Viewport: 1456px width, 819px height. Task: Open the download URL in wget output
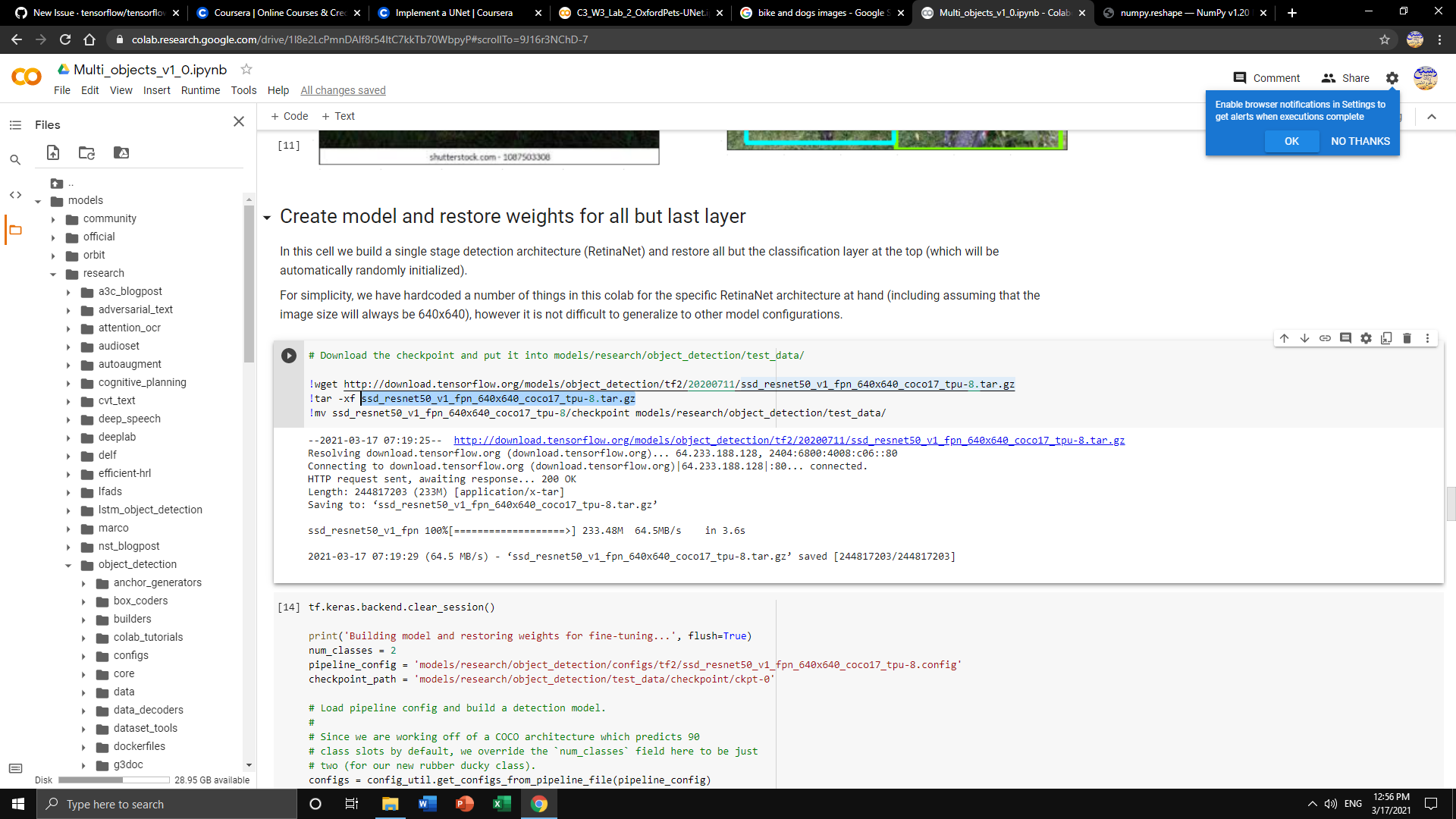tap(789, 440)
